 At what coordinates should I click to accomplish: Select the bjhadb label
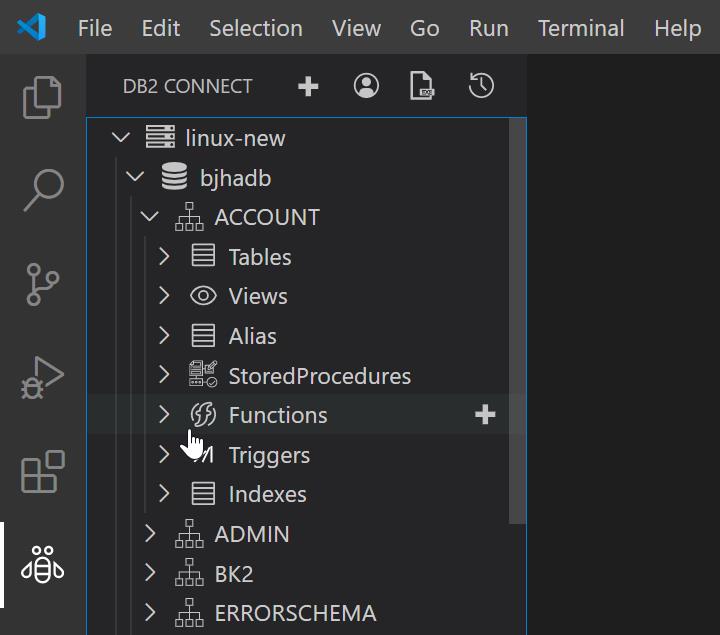click(236, 179)
